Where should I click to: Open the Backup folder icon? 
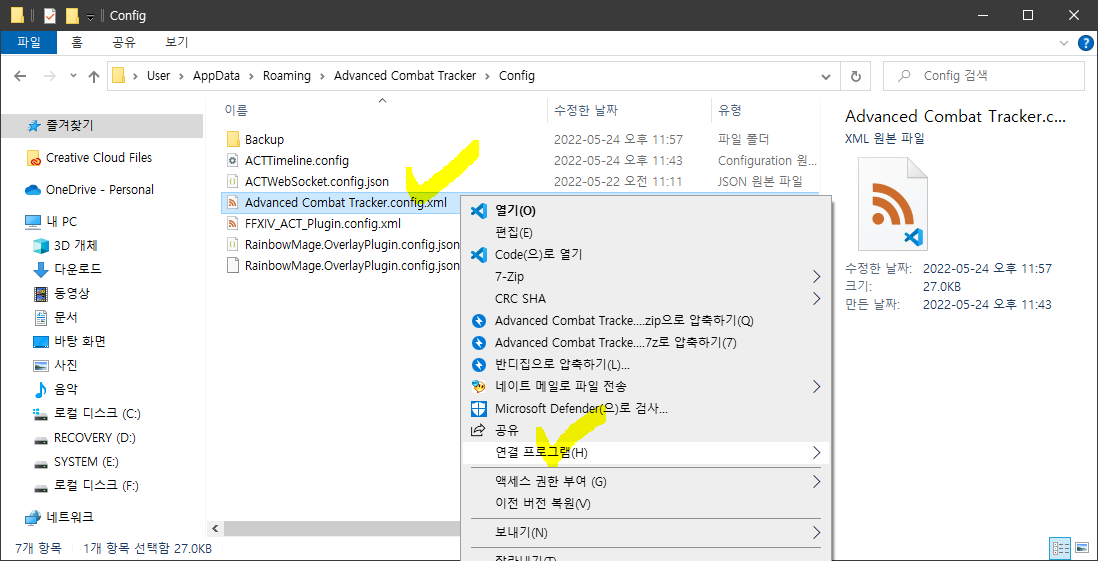(233, 139)
